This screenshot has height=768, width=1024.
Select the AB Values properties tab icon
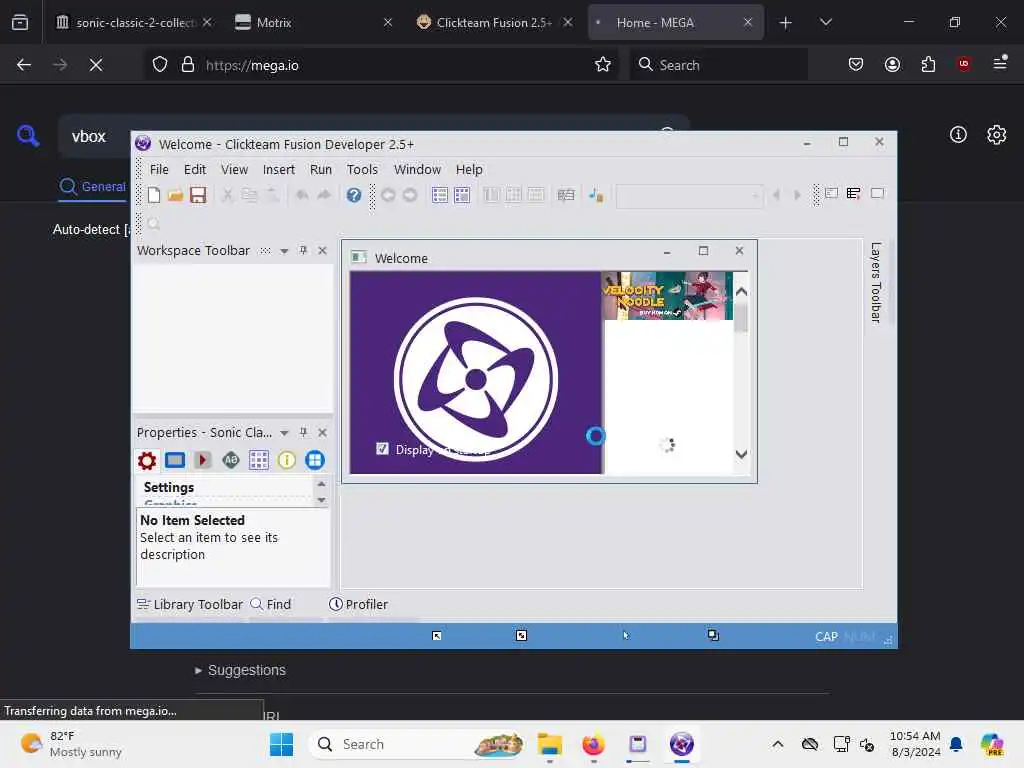point(231,460)
